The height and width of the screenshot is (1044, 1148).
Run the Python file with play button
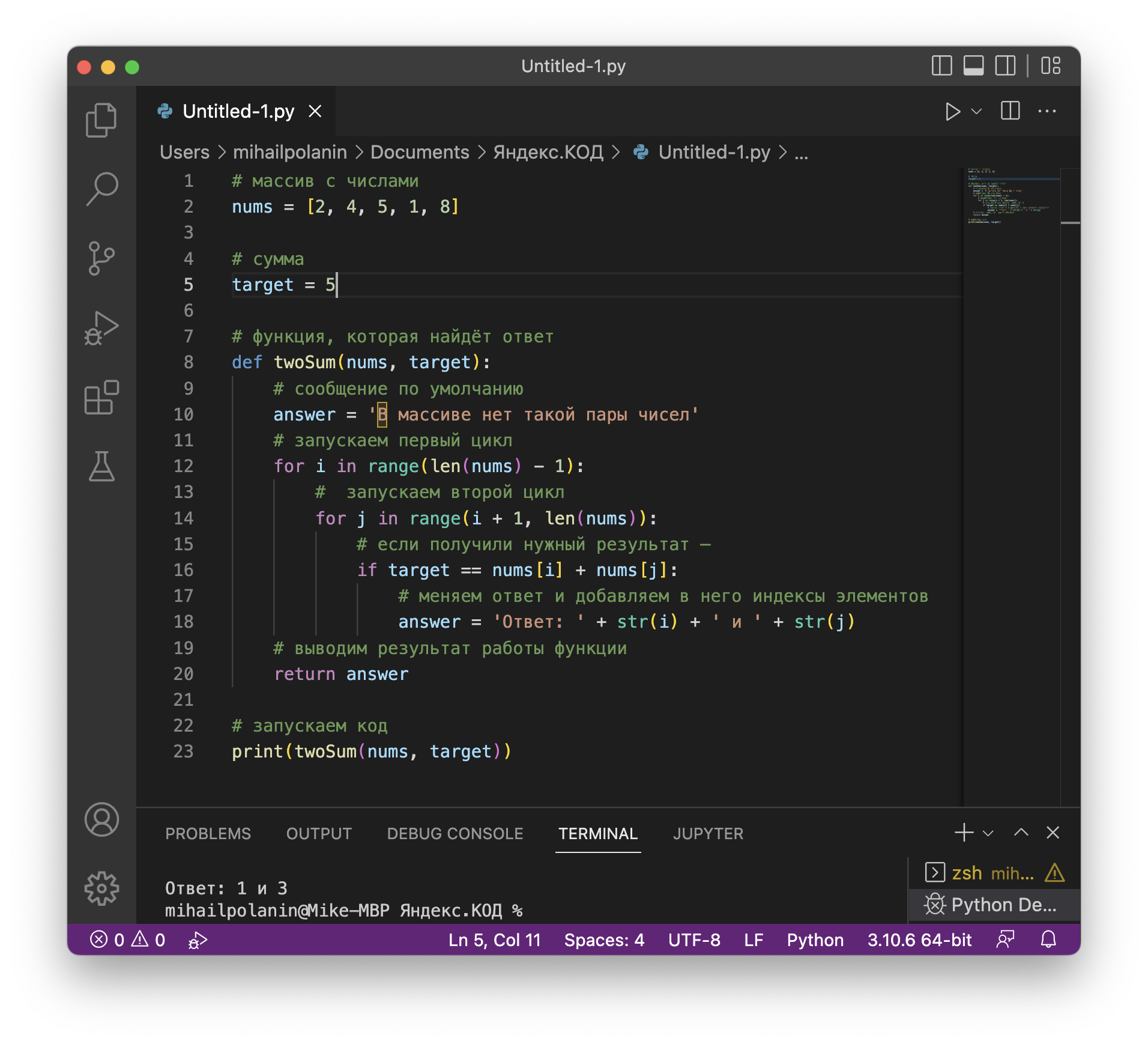click(x=952, y=112)
